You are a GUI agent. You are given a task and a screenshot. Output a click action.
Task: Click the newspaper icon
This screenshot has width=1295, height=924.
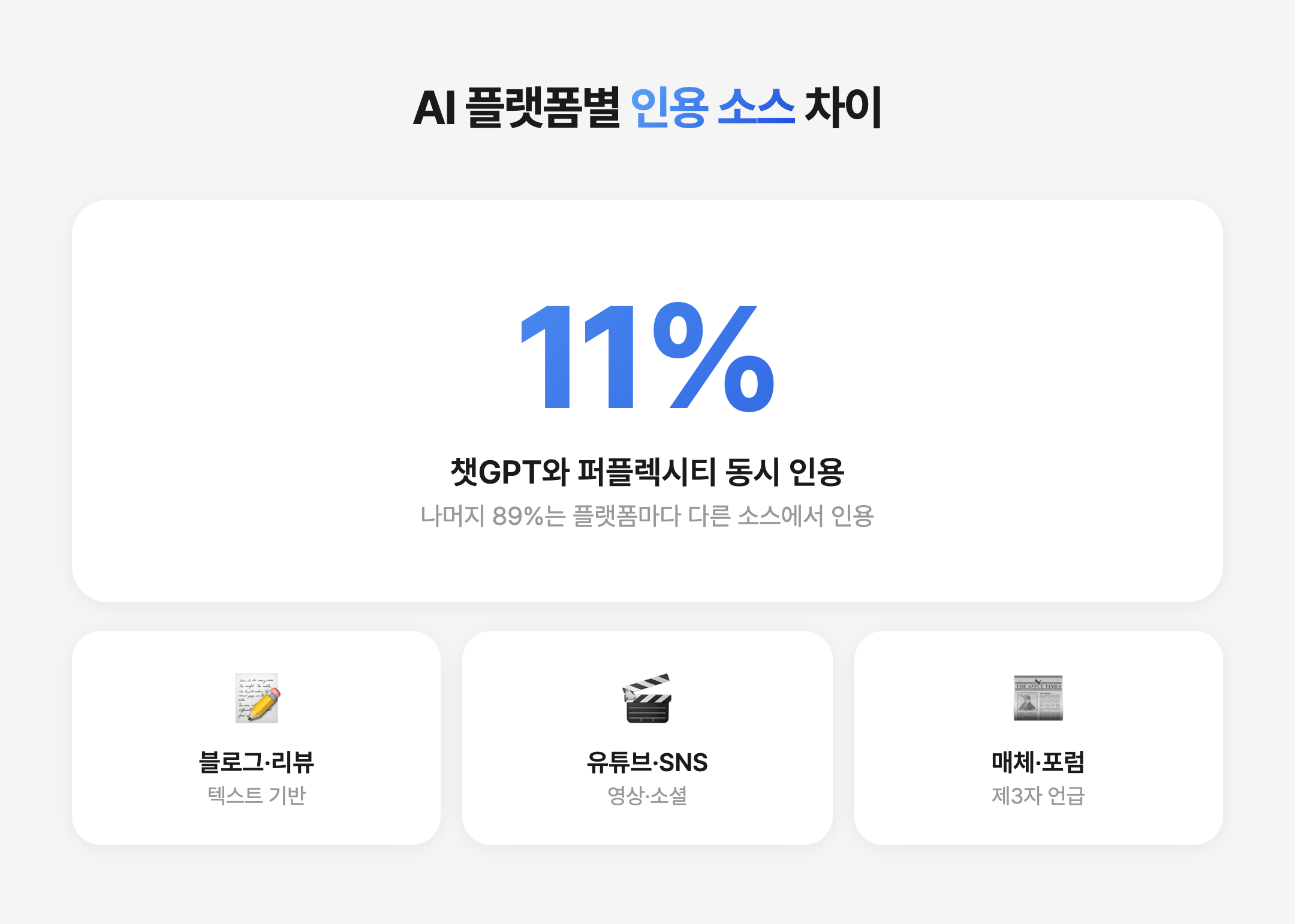[1038, 698]
